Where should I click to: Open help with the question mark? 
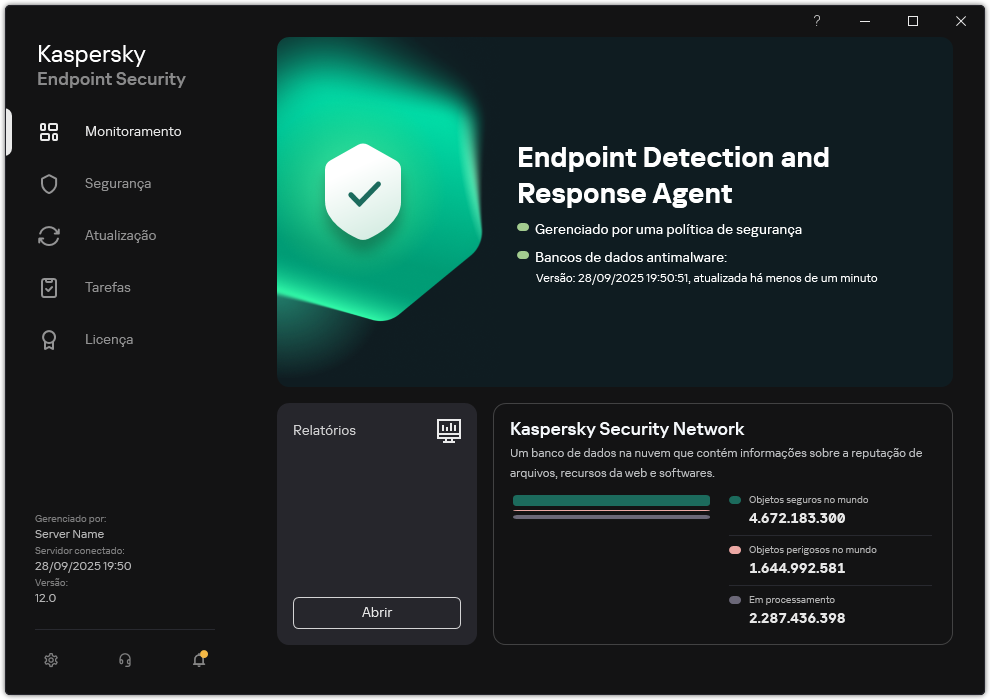click(x=817, y=21)
